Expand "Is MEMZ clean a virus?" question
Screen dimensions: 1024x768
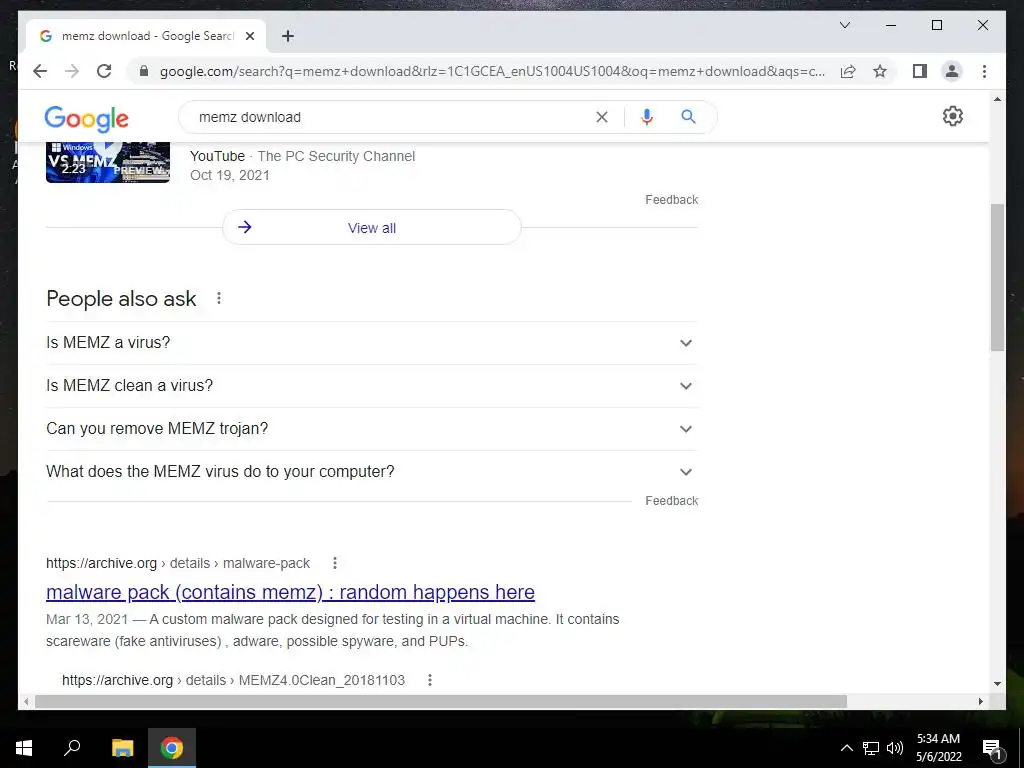coord(372,386)
